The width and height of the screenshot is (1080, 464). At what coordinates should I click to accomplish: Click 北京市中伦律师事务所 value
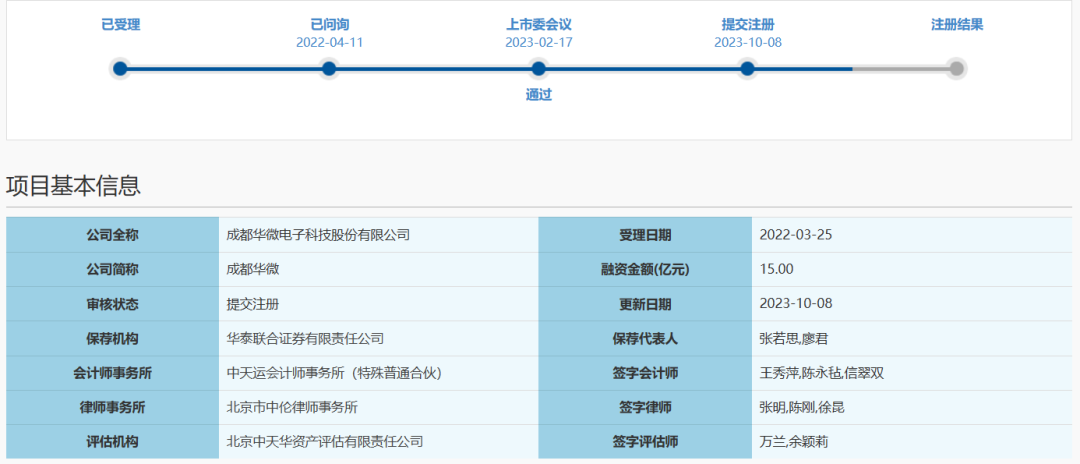[292, 408]
